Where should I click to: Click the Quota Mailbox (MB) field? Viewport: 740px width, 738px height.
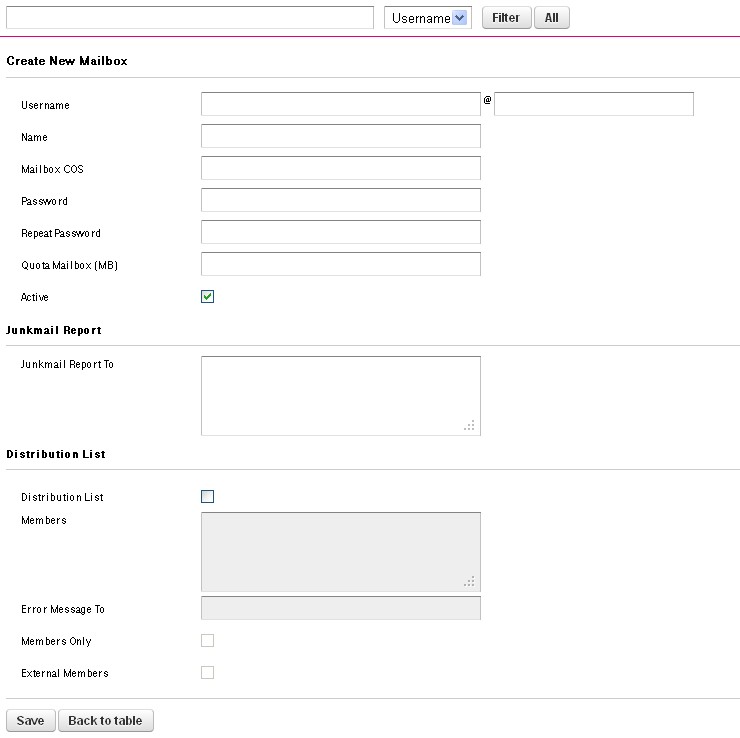(341, 264)
